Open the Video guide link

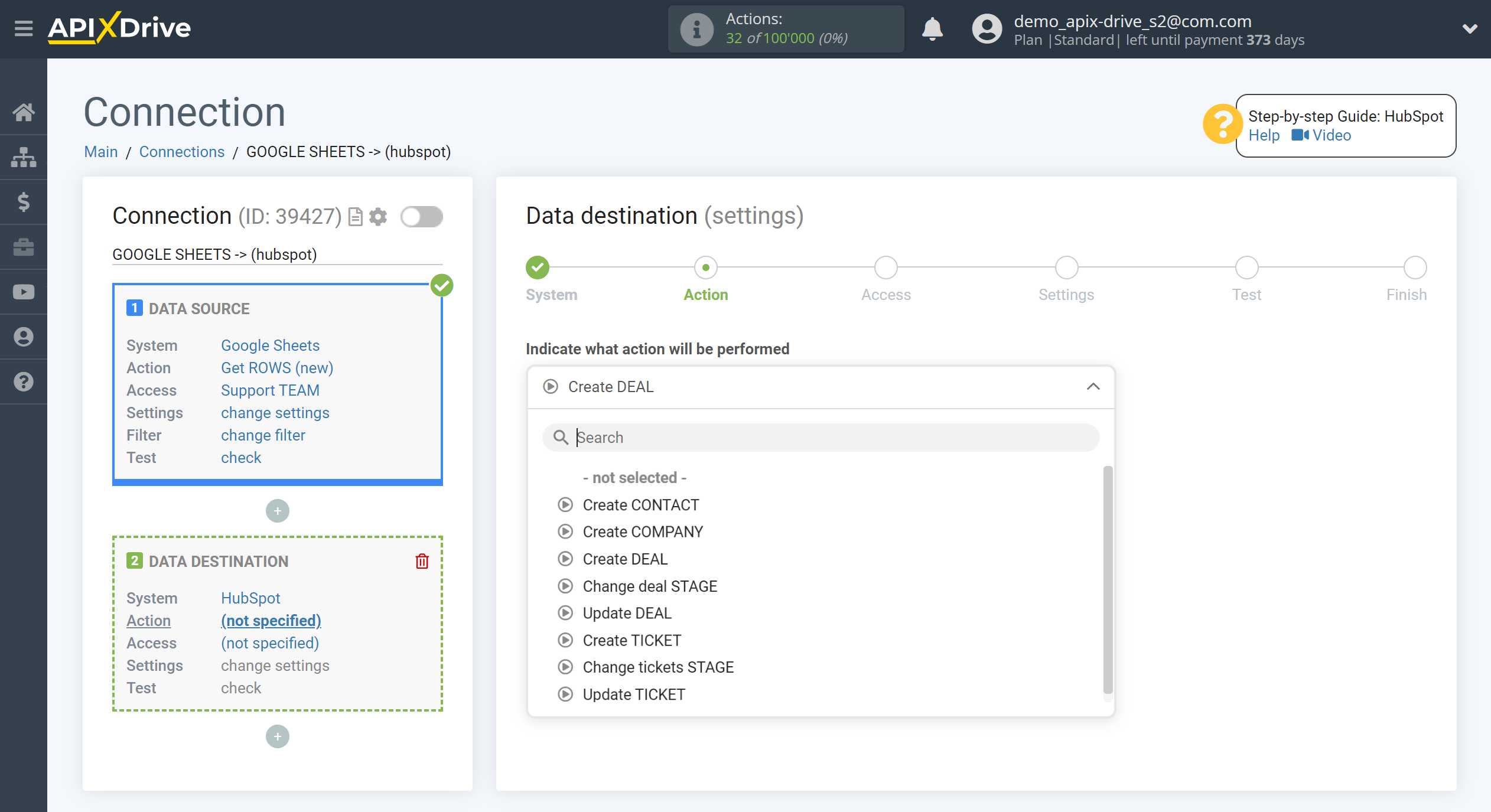point(1321,135)
